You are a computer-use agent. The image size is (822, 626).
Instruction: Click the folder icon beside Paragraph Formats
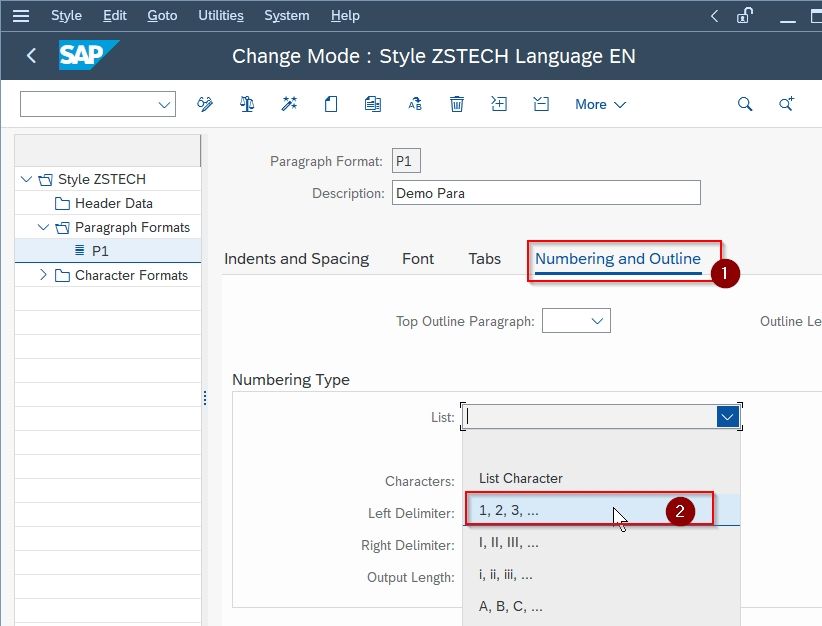point(62,228)
